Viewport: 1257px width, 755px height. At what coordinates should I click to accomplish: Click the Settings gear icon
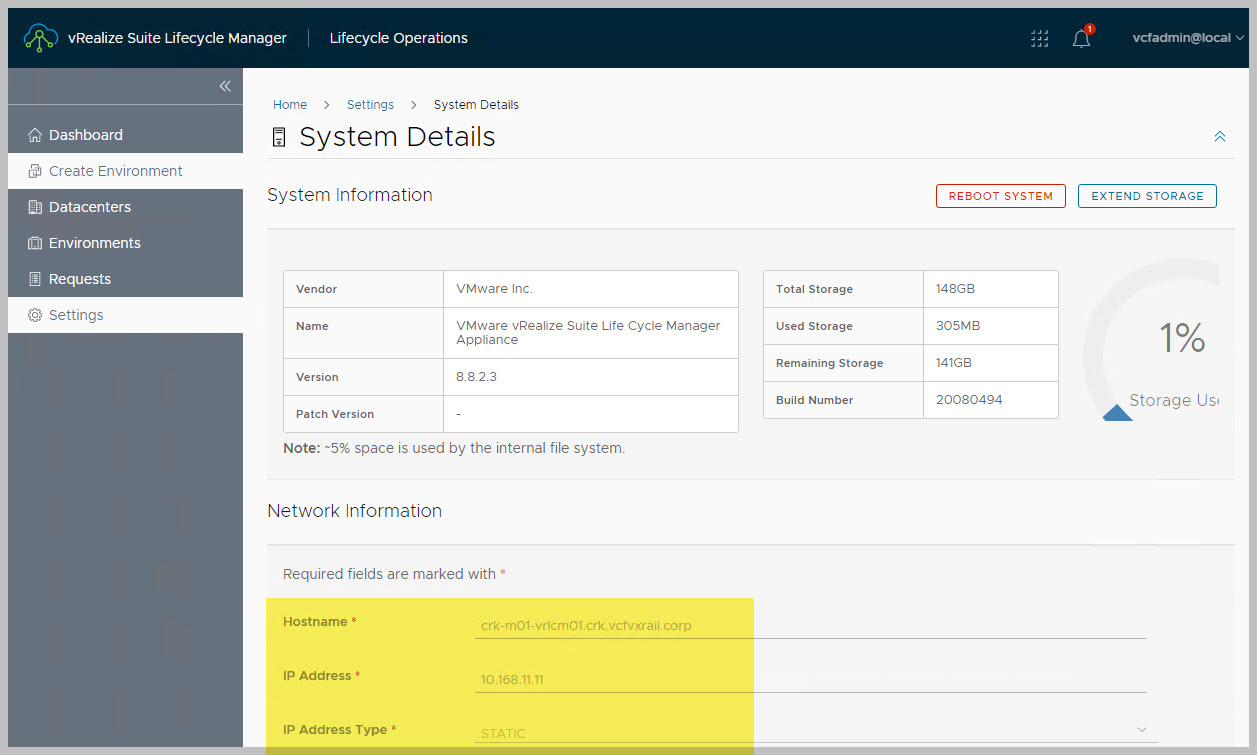coord(35,315)
